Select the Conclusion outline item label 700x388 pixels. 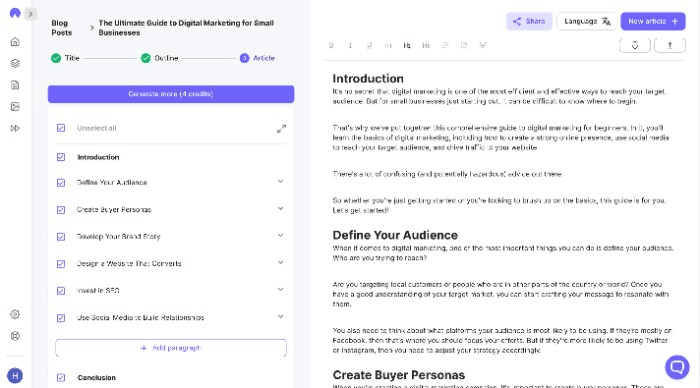pos(96,378)
